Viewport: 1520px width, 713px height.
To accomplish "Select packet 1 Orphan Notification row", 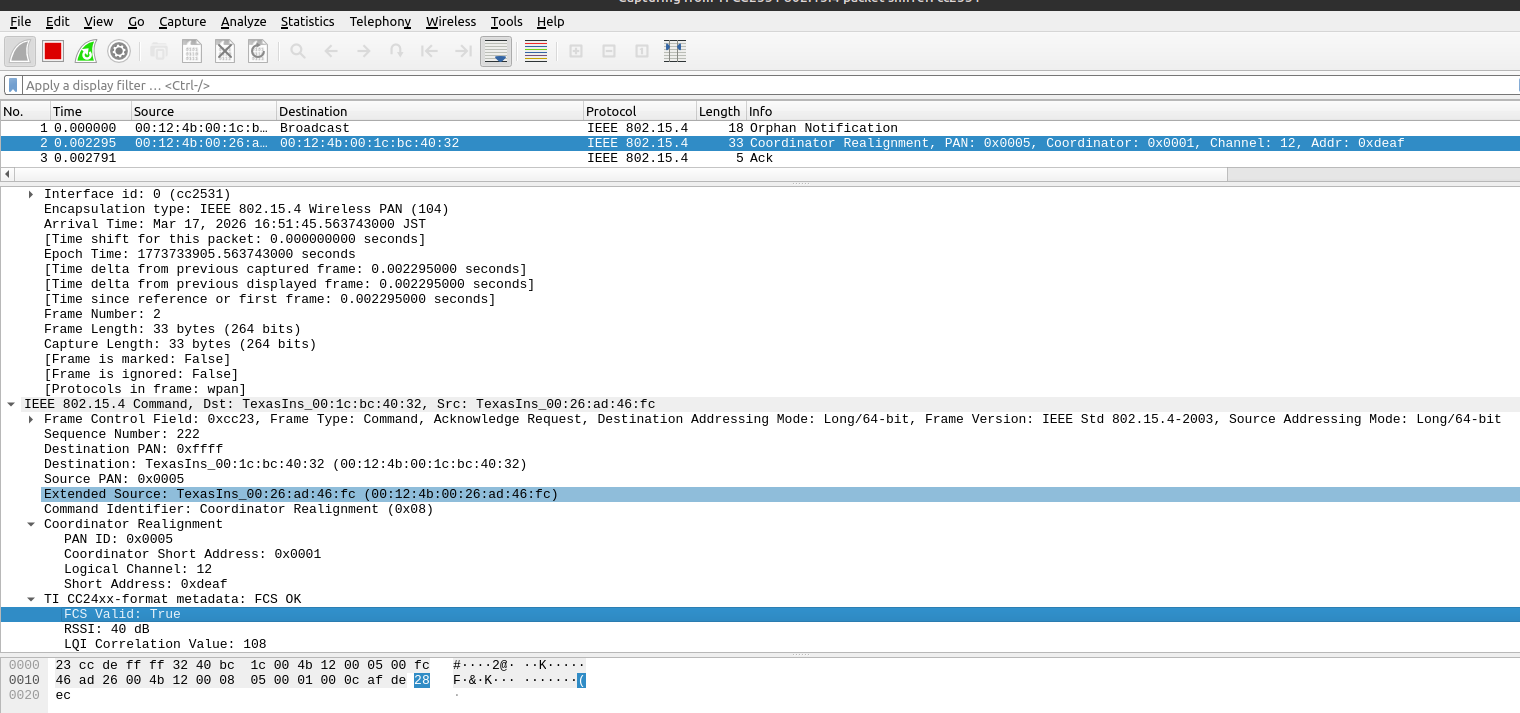I will tap(760, 128).
